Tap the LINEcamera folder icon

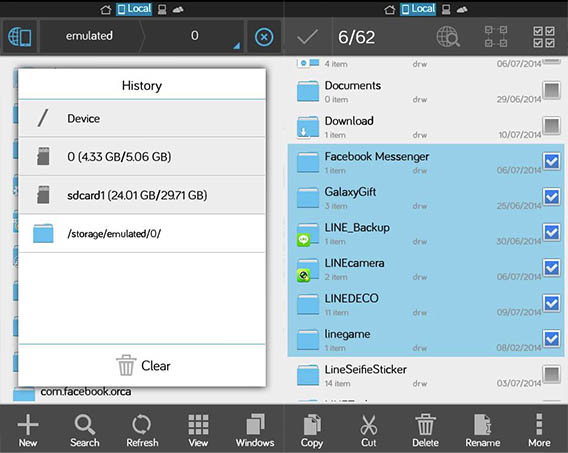pos(308,270)
